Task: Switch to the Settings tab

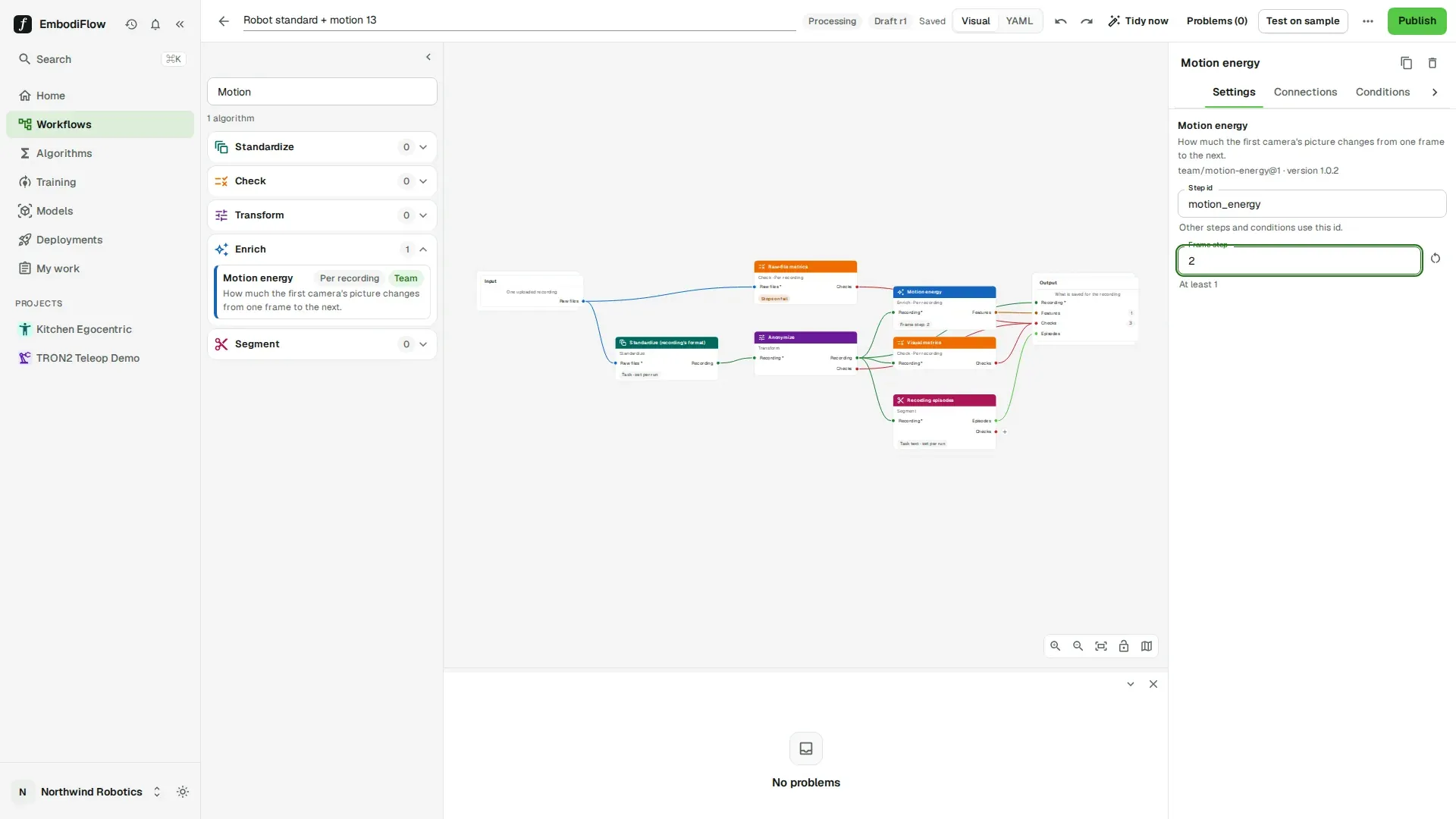Action: [1234, 93]
